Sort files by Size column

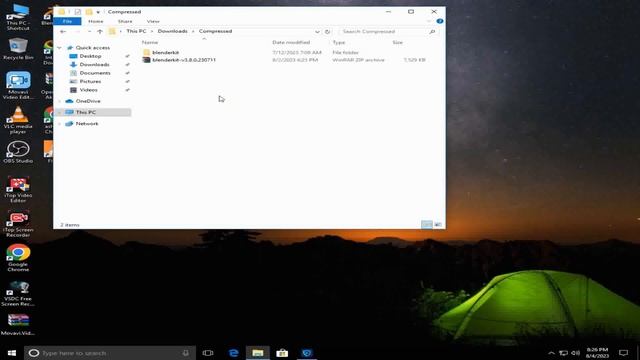tap(398, 42)
